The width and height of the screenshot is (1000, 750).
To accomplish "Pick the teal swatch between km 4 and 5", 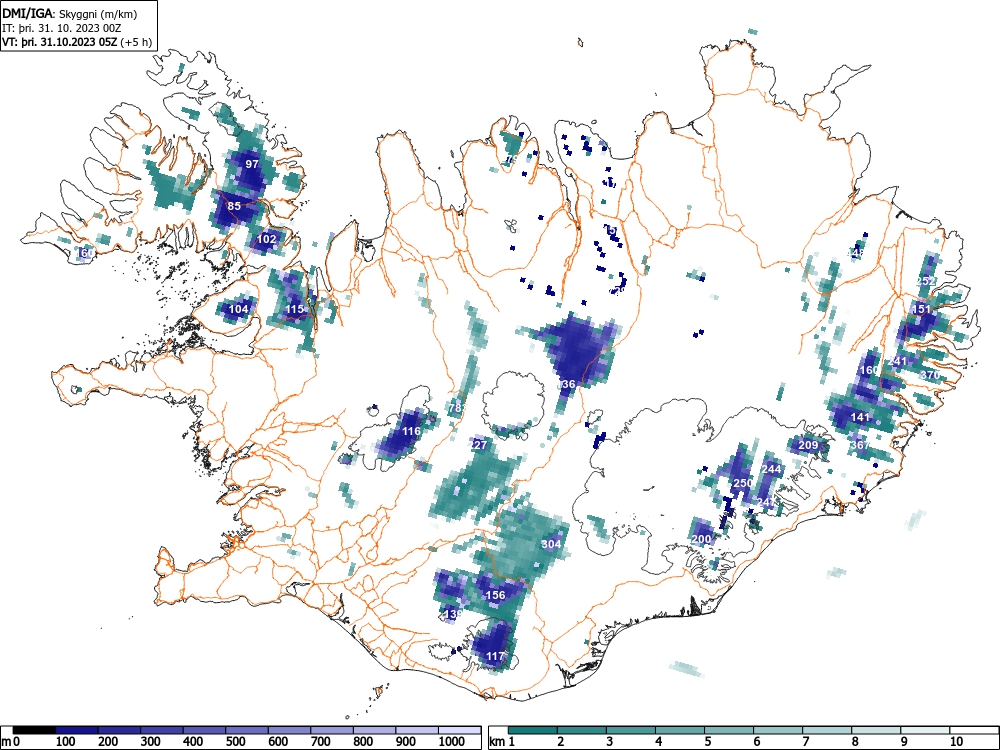I will point(680,730).
